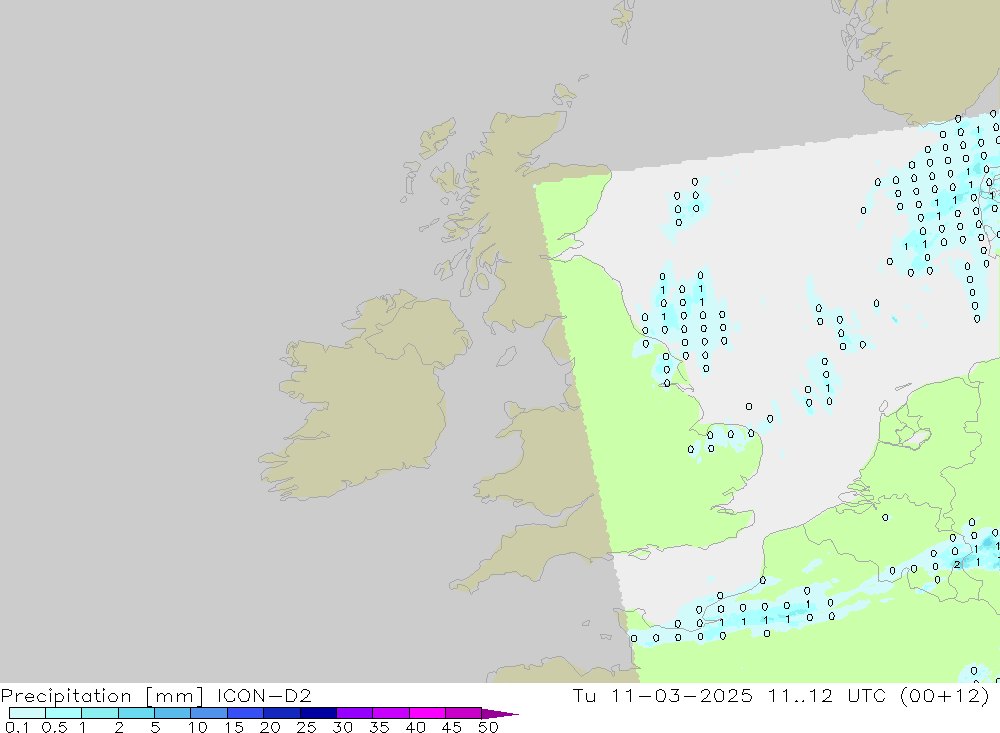The width and height of the screenshot is (1000, 733).
Task: Click the '20' legend tick label
Action: 270,727
